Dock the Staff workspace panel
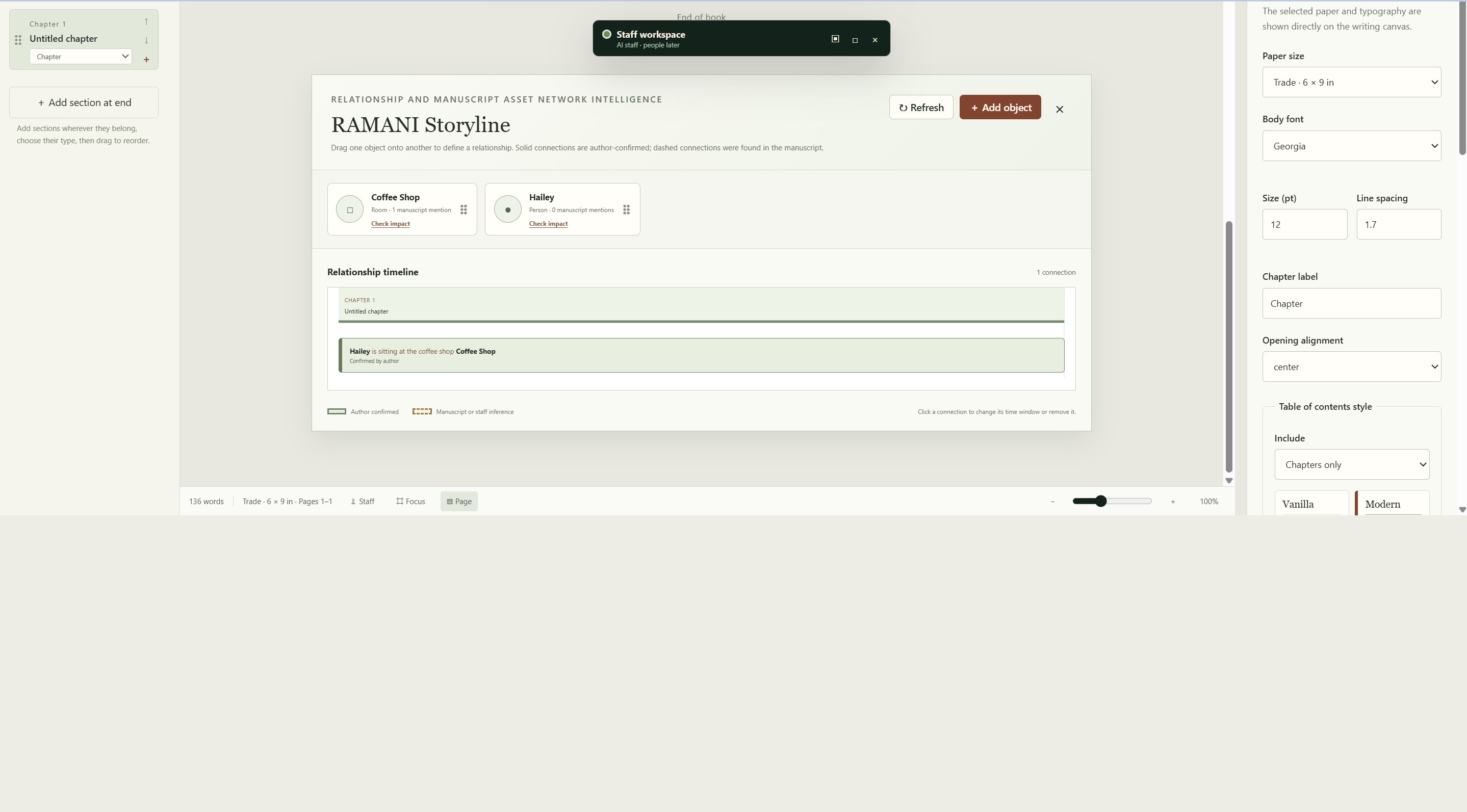Viewport: 1467px width, 812px height. tap(835, 39)
